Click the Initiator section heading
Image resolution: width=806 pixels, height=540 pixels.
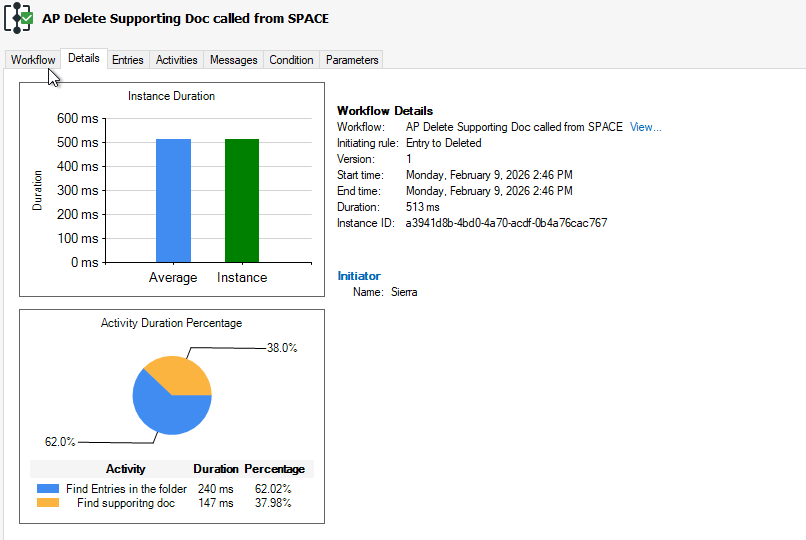coord(359,275)
